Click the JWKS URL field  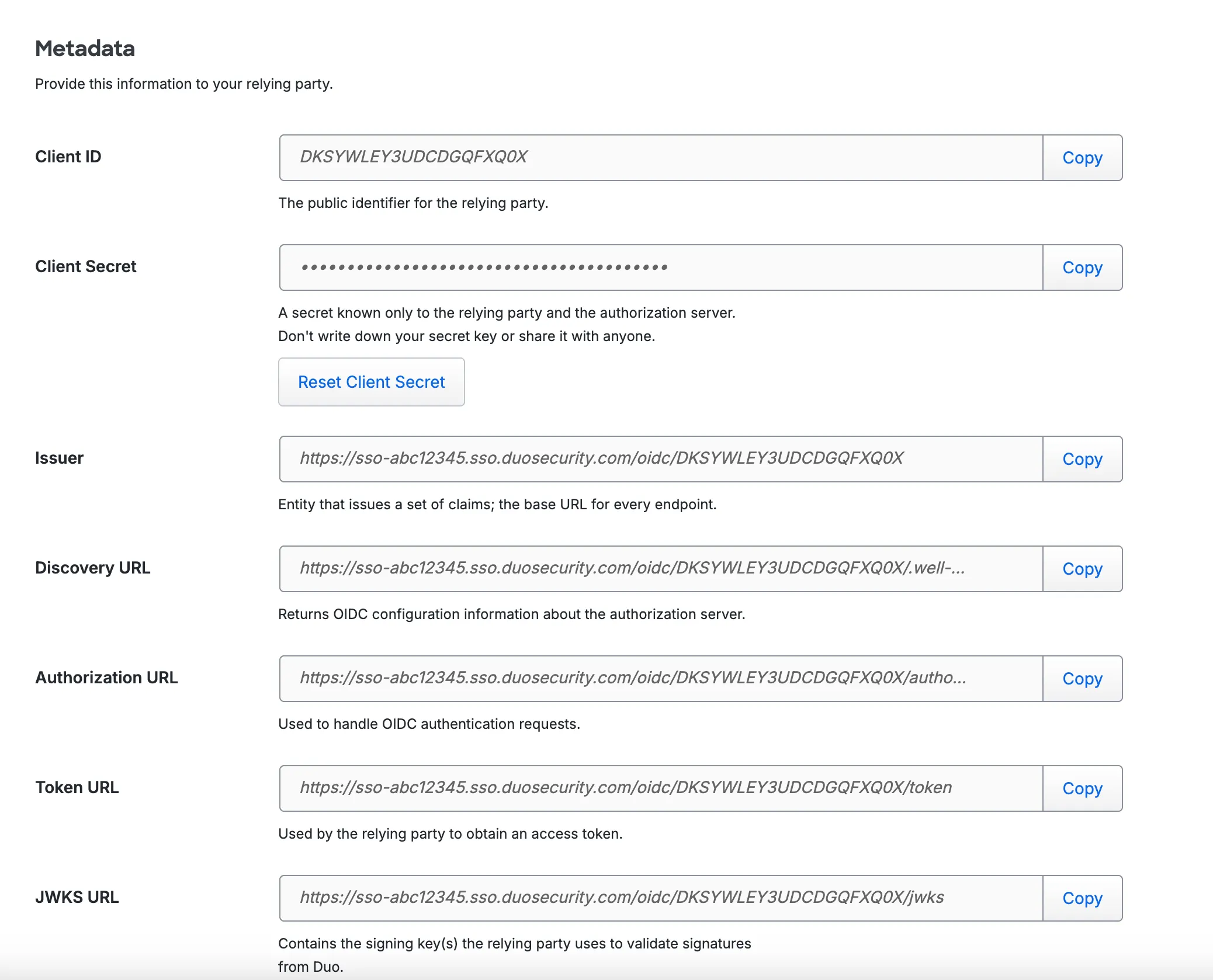pyautogui.click(x=660, y=898)
